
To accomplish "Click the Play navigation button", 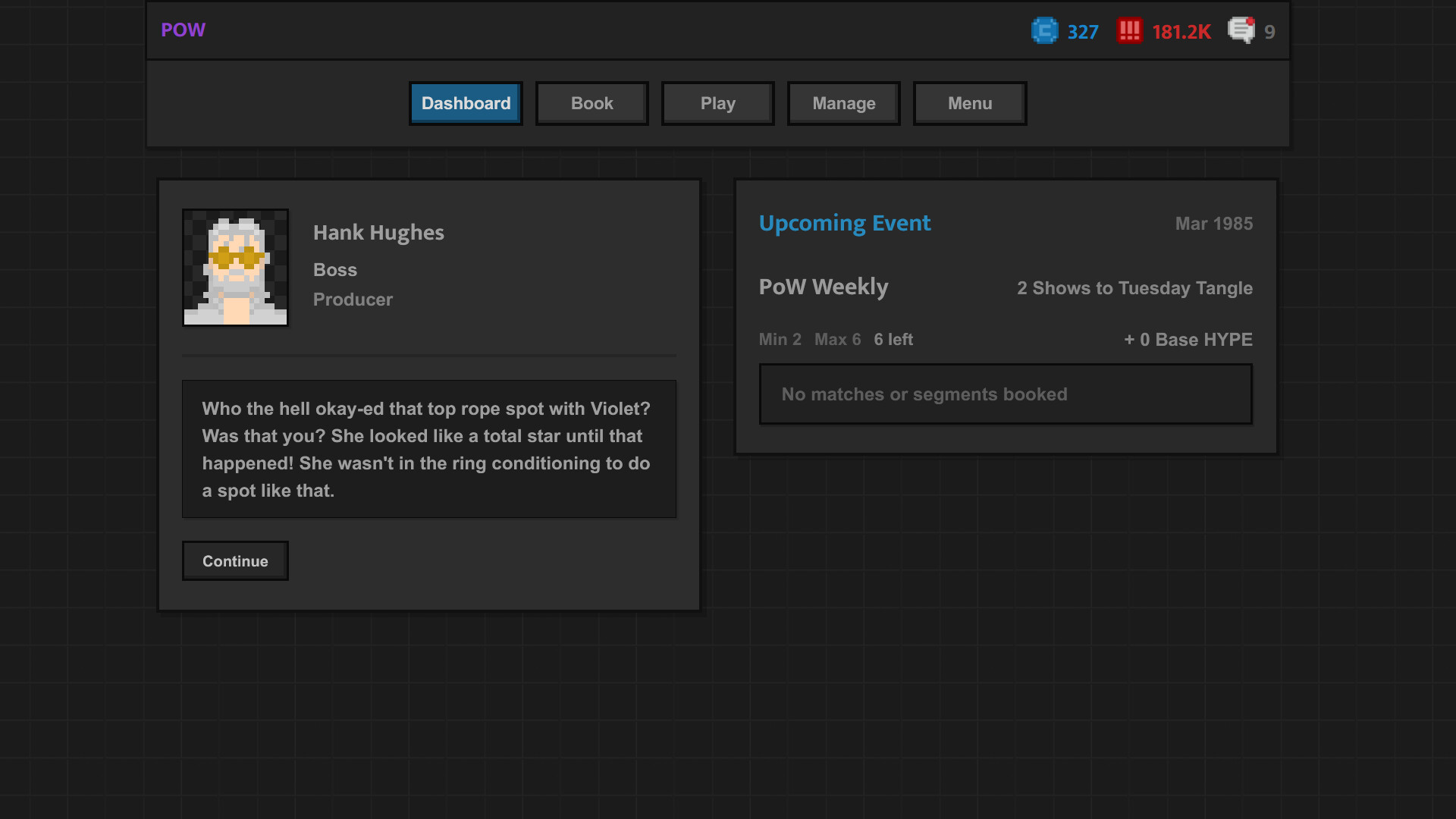I will click(718, 103).
